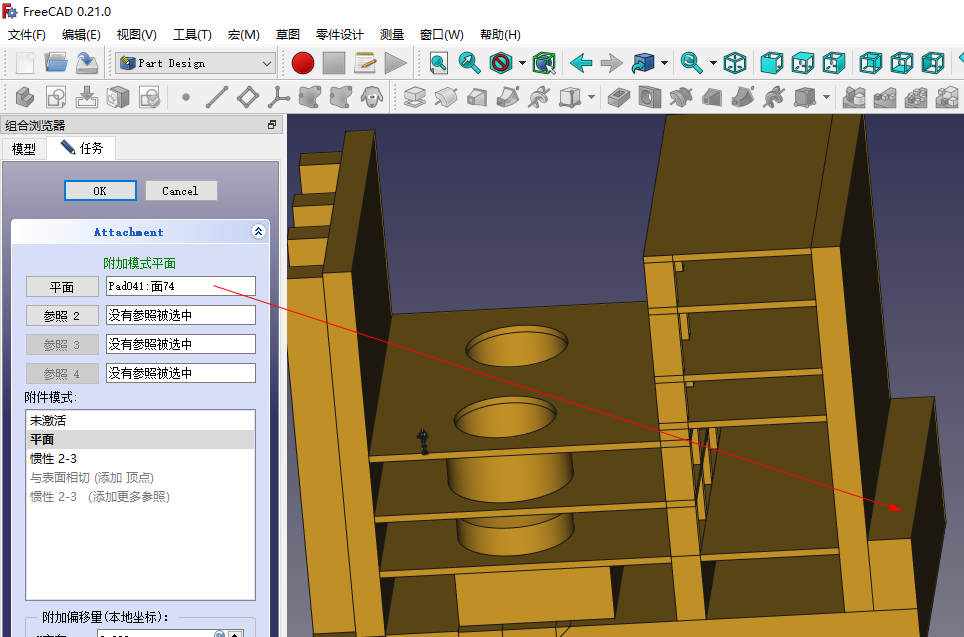Click the local coordinate system icon
The width and height of the screenshot is (964, 637).
(278, 97)
